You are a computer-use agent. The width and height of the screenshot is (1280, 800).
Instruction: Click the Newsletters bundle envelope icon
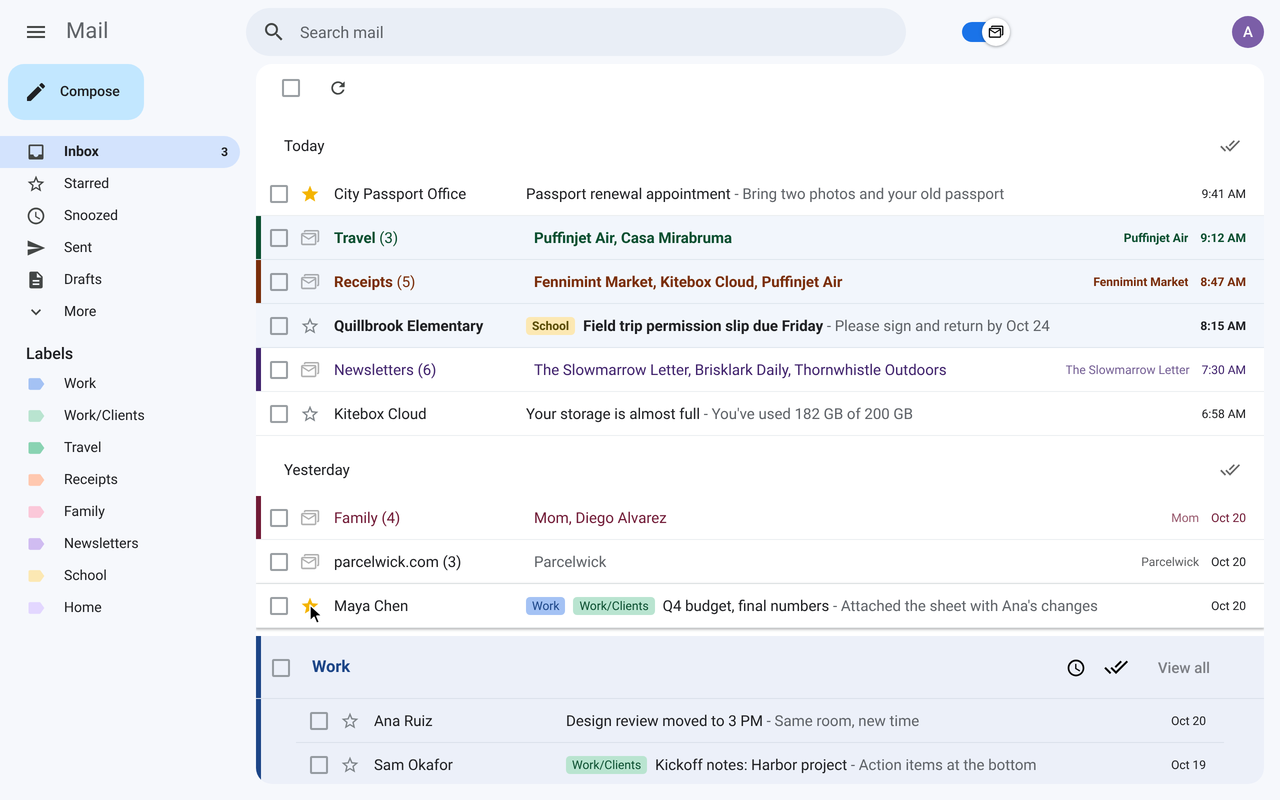tap(310, 370)
